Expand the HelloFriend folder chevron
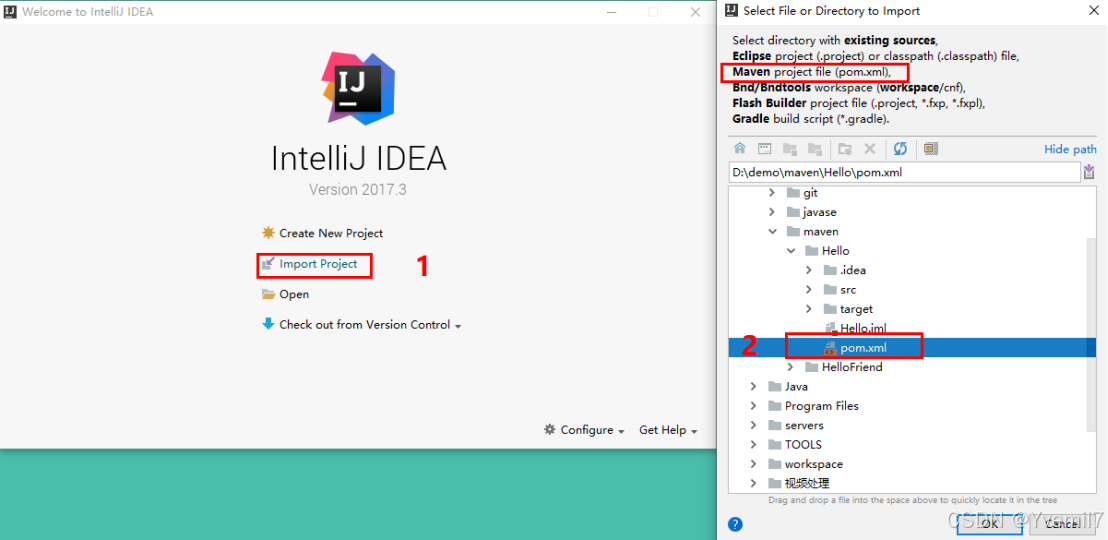 tap(790, 367)
